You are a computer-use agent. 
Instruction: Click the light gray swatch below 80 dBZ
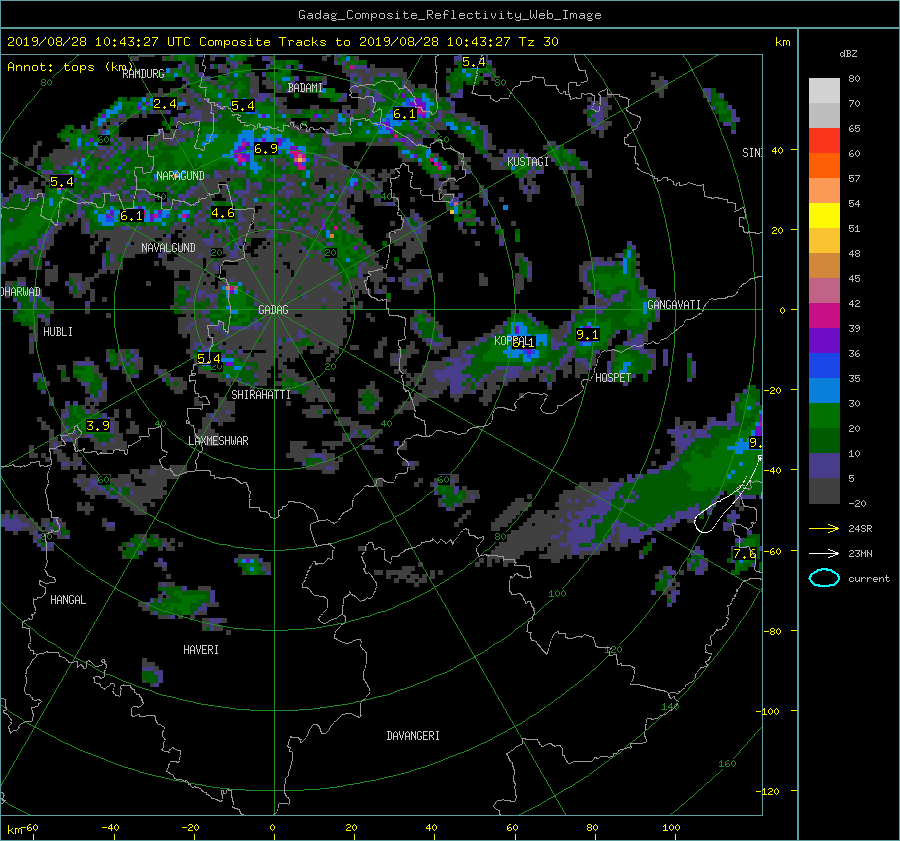tap(824, 91)
